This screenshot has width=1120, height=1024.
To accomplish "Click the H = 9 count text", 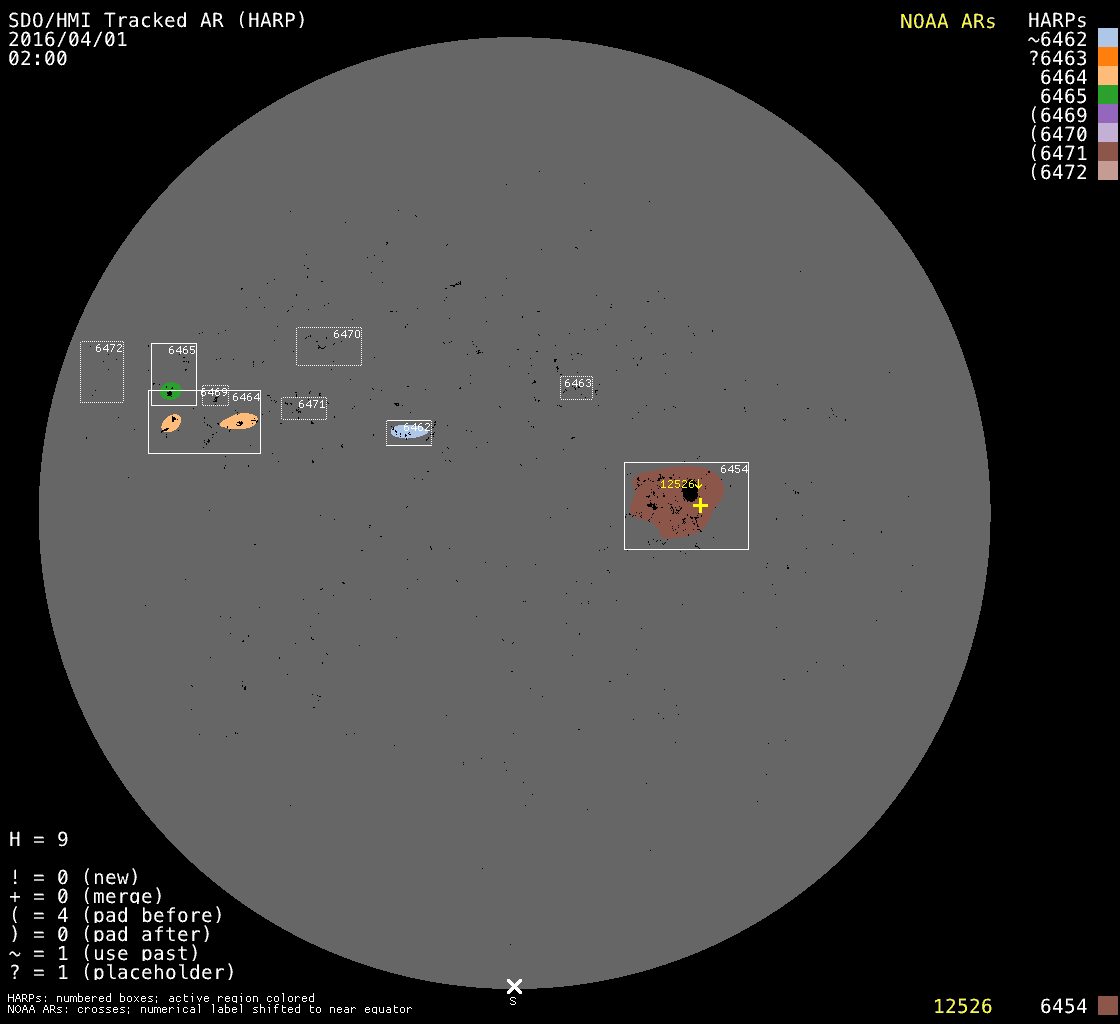I will (x=39, y=839).
